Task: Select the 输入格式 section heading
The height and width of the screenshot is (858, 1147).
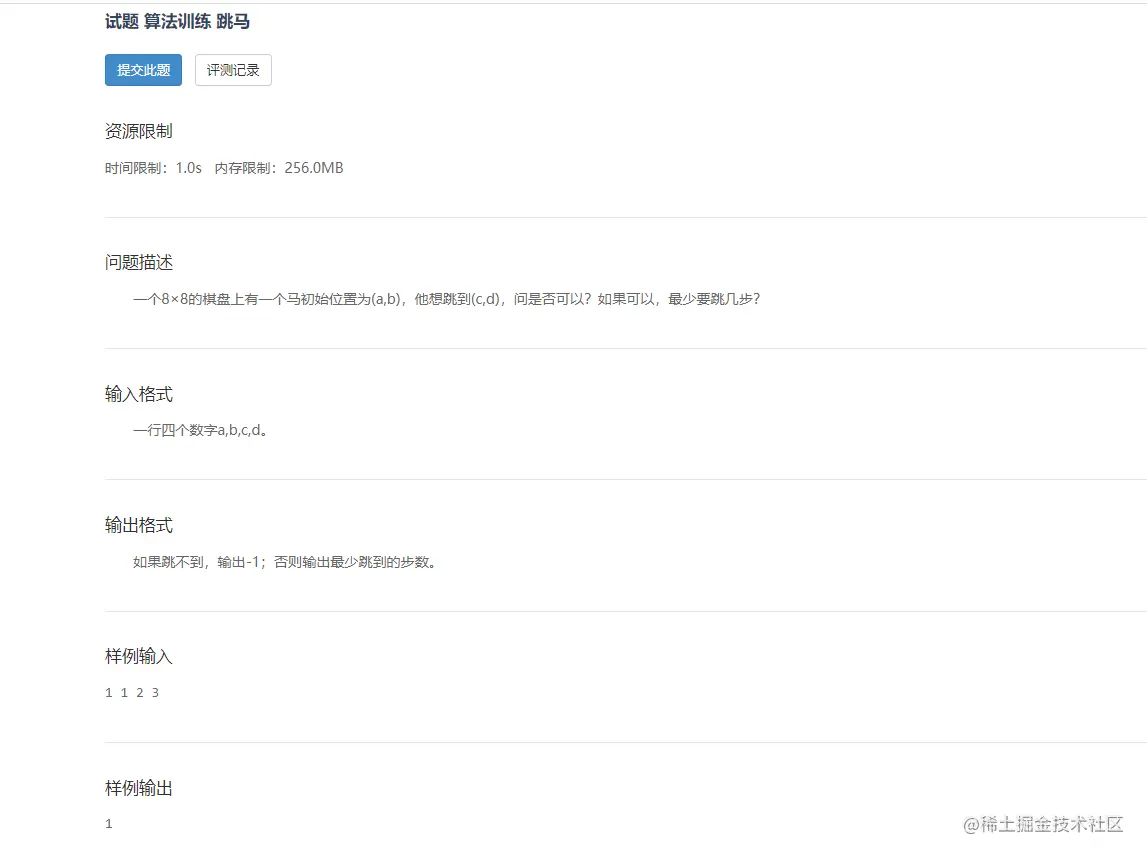Action: tap(139, 394)
